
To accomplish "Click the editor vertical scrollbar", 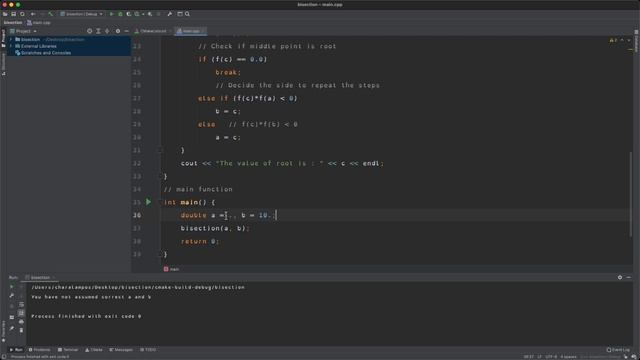I will 631,194.
